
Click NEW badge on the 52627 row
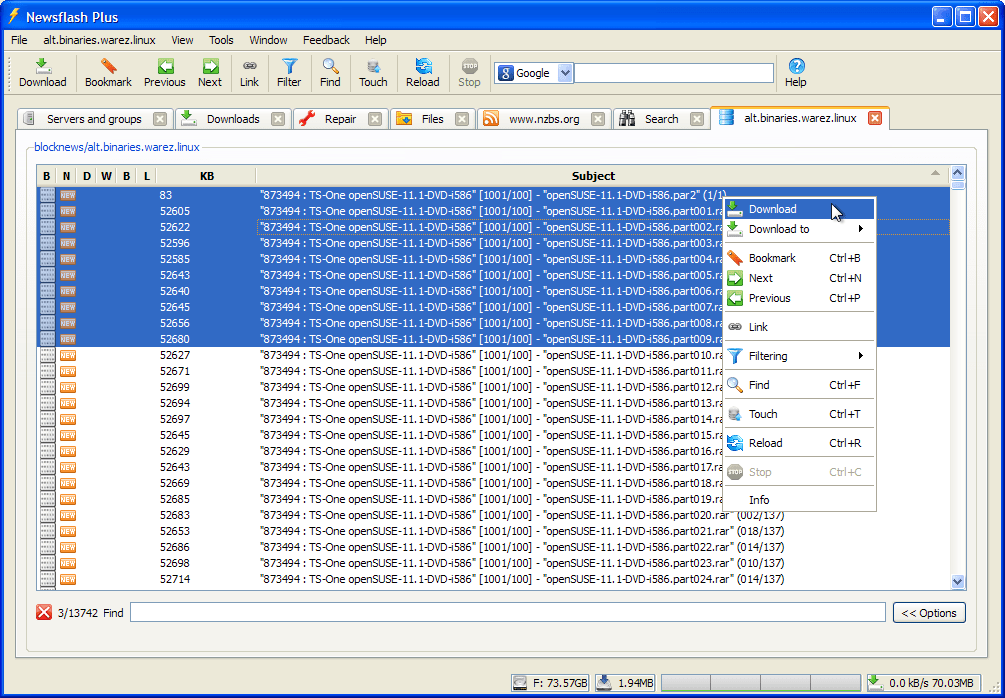tap(67, 355)
